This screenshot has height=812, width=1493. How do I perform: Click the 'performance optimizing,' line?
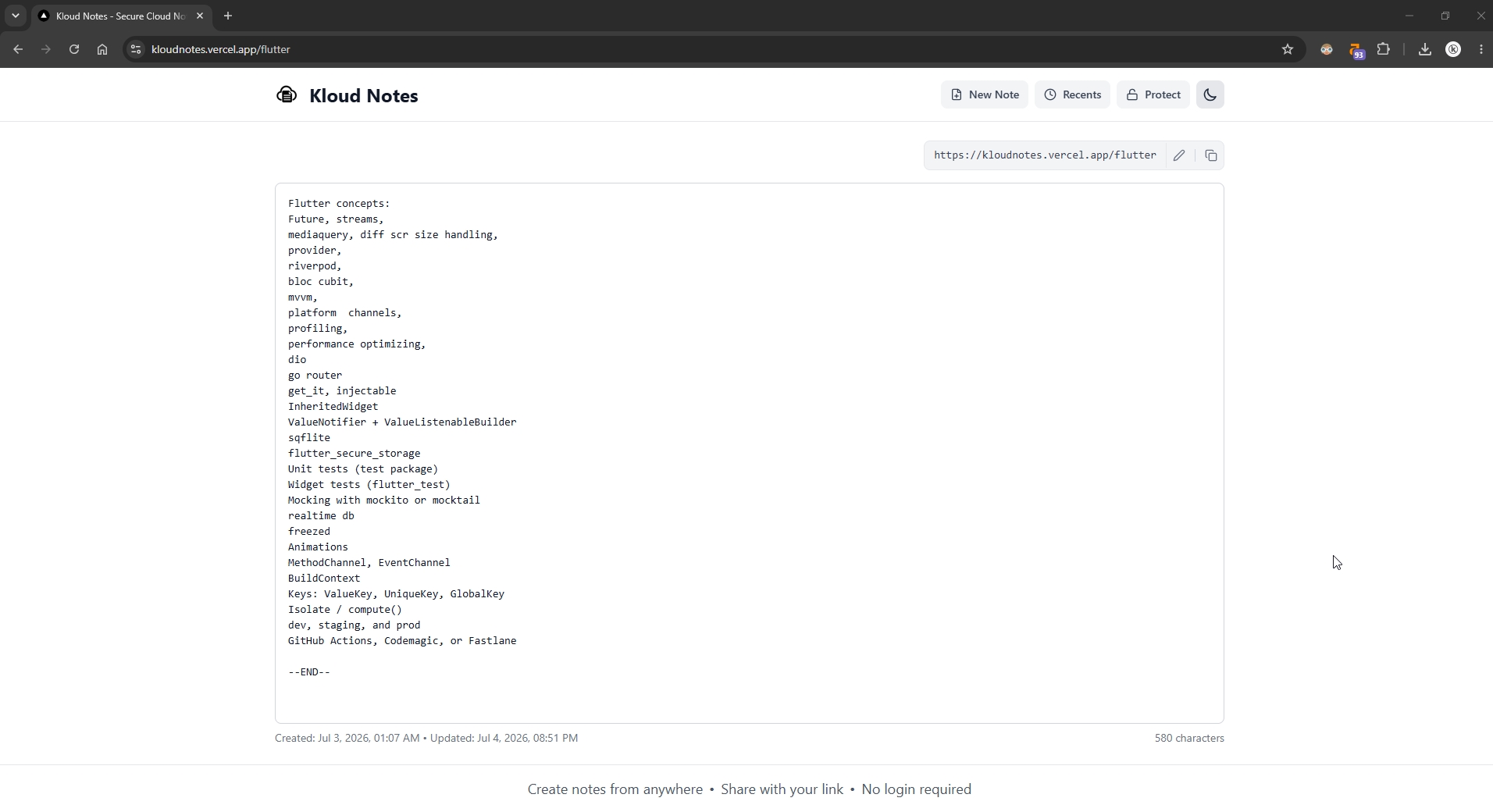pyautogui.click(x=357, y=344)
